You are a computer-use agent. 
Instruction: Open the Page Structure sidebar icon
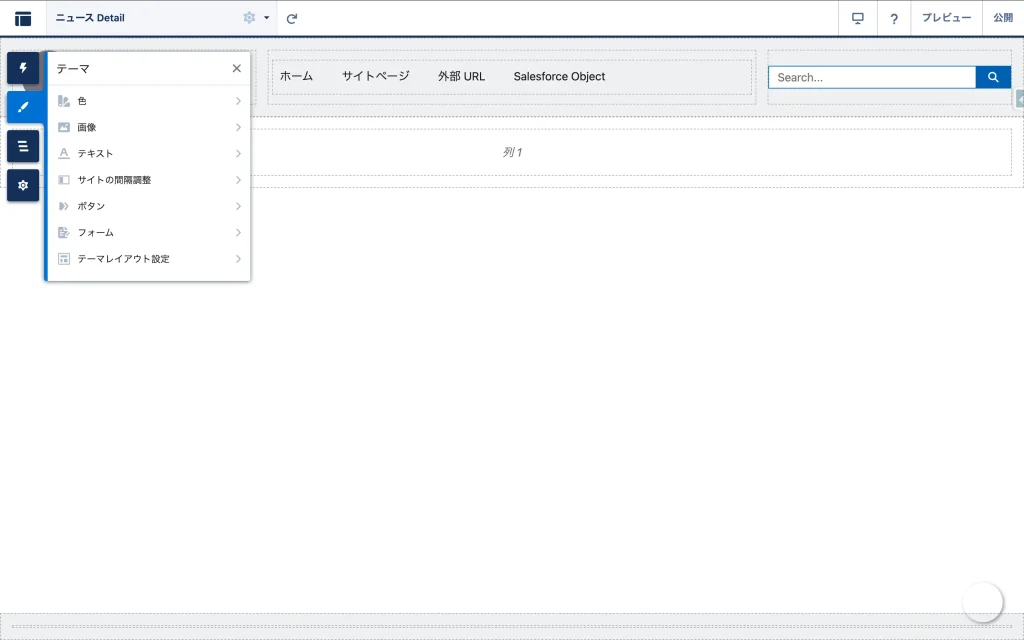tap(23, 146)
